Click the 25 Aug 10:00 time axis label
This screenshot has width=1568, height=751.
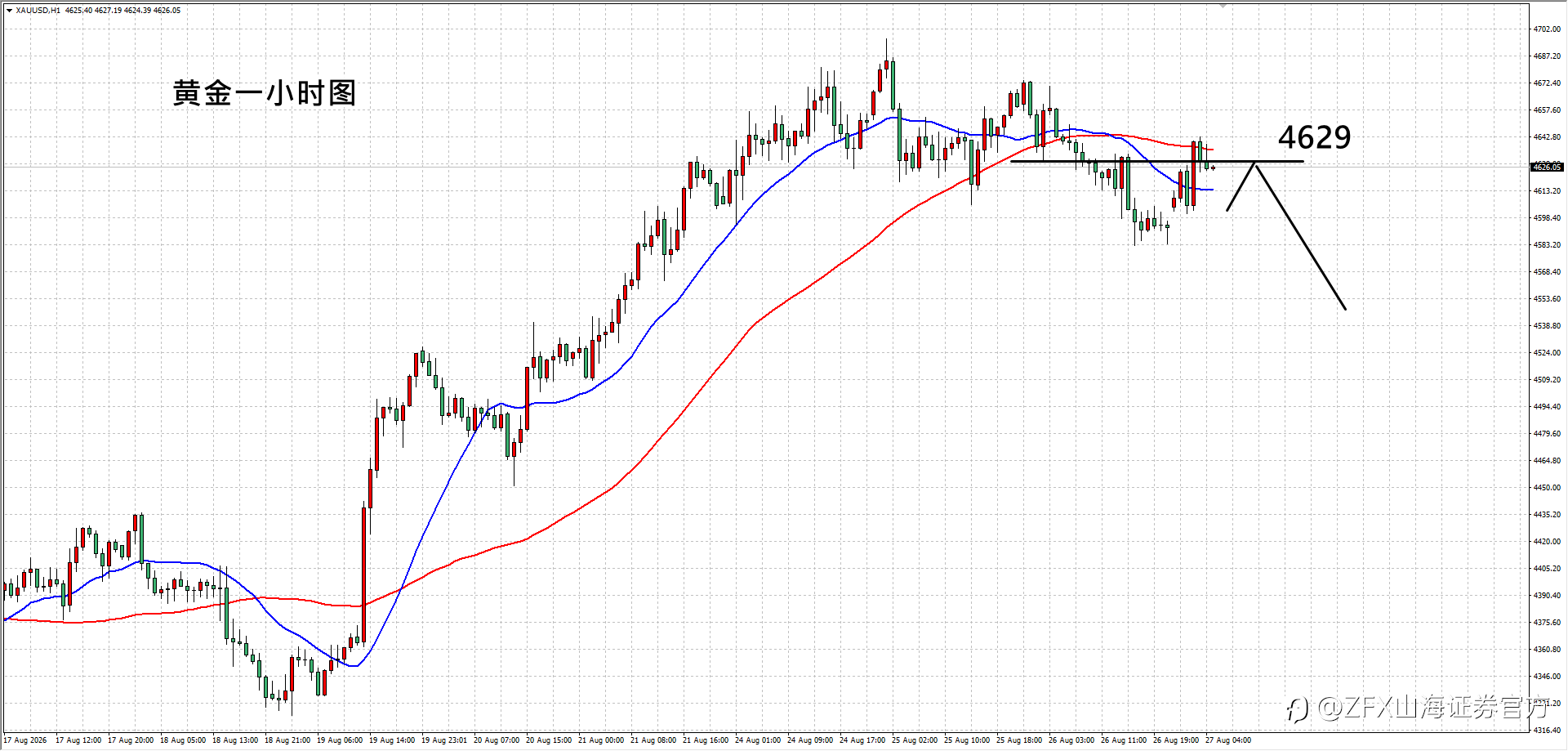point(967,740)
